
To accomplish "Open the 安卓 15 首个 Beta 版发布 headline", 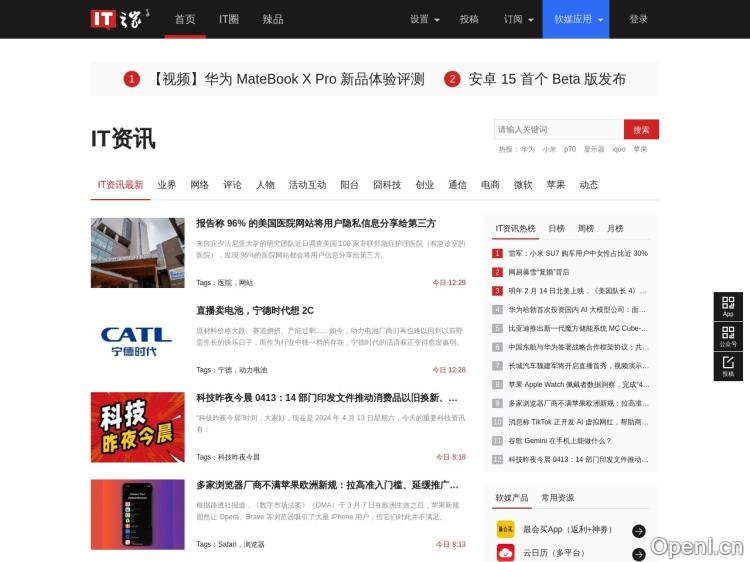I will coord(547,79).
